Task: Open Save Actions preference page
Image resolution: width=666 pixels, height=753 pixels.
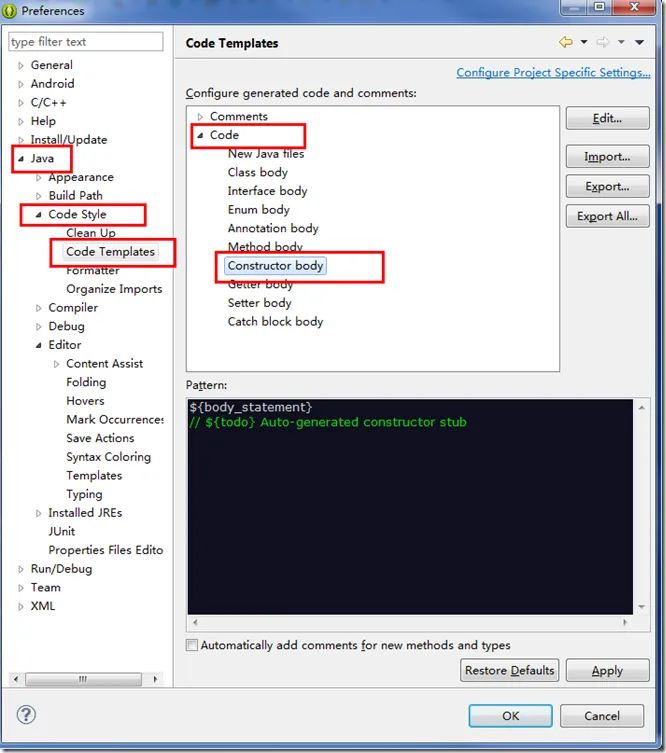Action: click(100, 438)
